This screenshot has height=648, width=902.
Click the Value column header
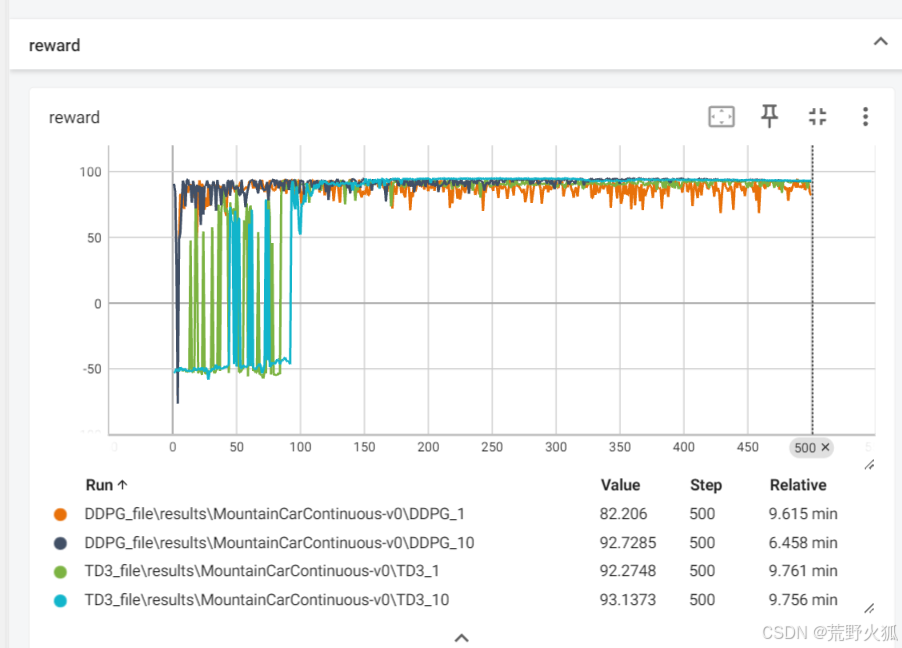[x=620, y=485]
